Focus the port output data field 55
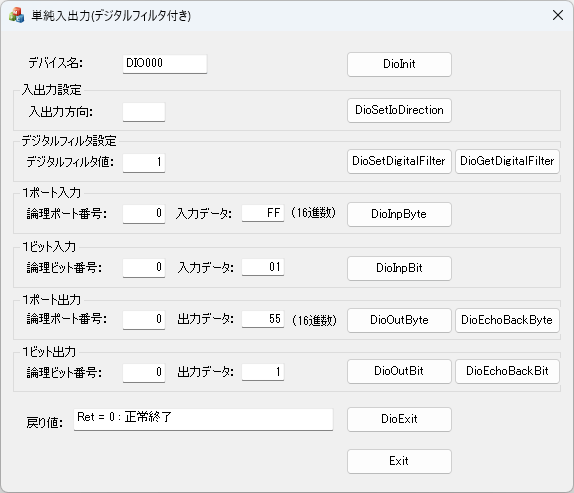 pyautogui.click(x=263, y=319)
